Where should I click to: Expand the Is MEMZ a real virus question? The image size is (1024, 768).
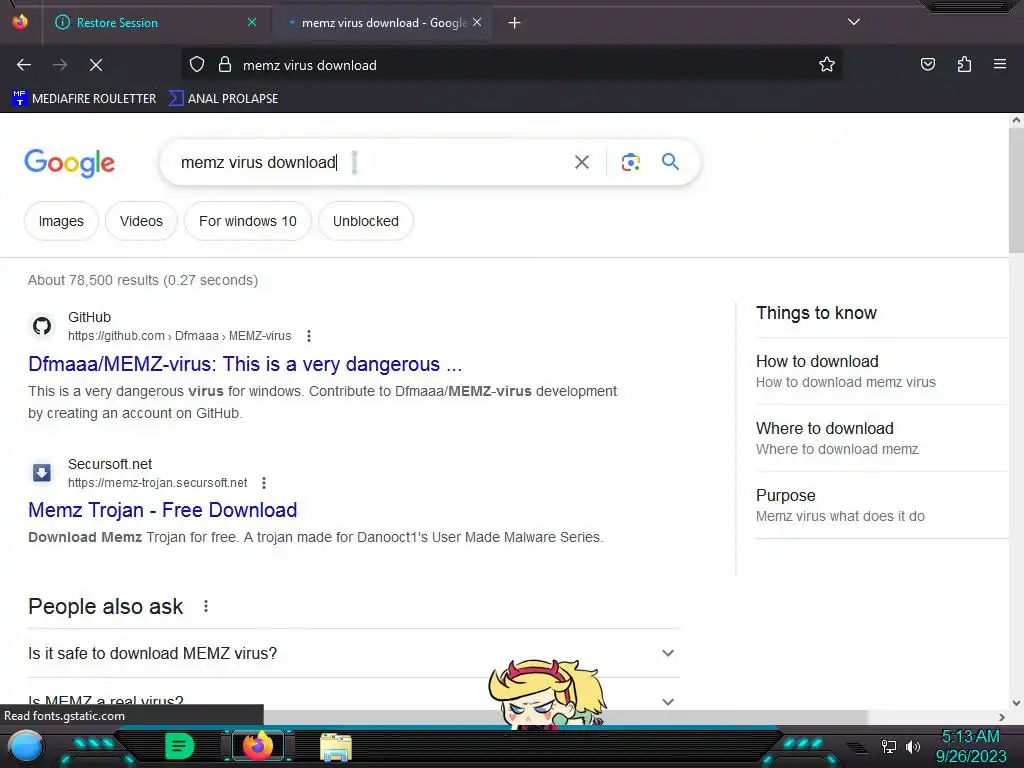pos(354,700)
